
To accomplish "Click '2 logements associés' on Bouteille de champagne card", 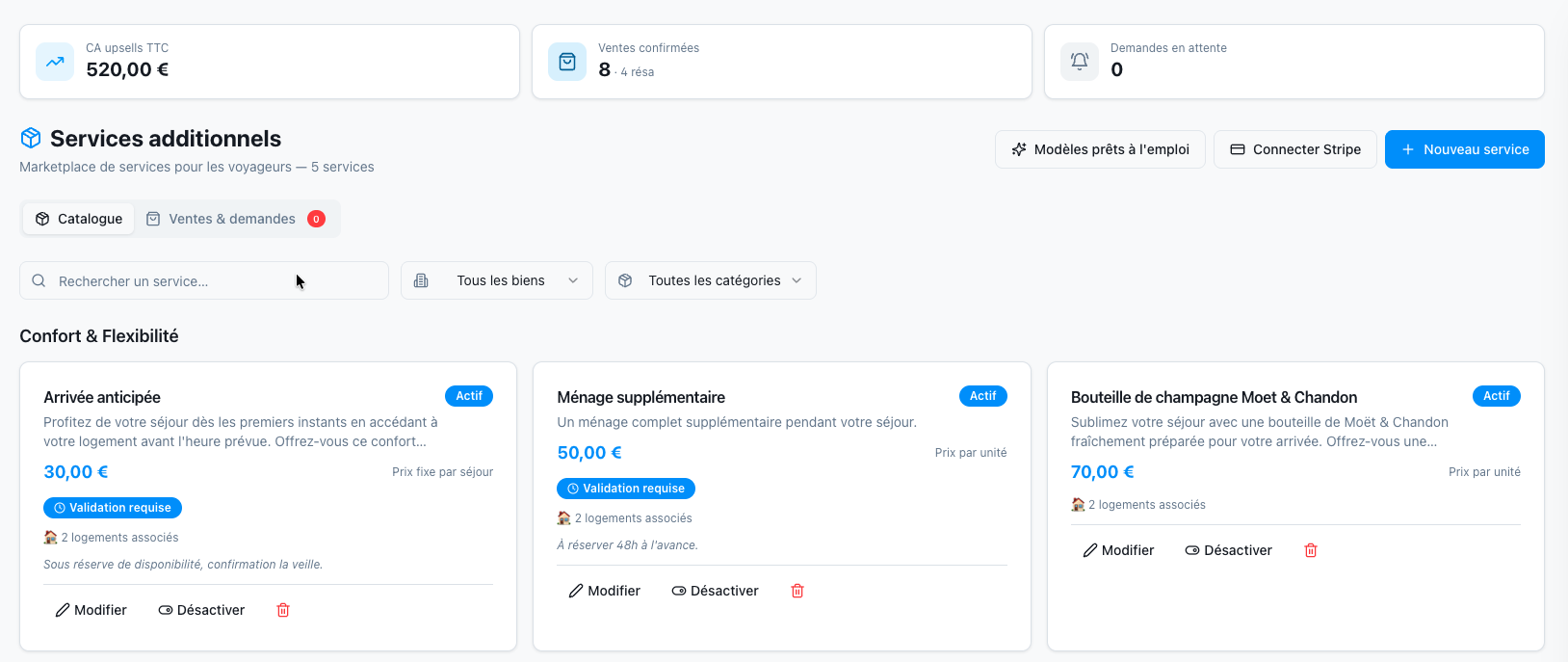I will point(1147,505).
